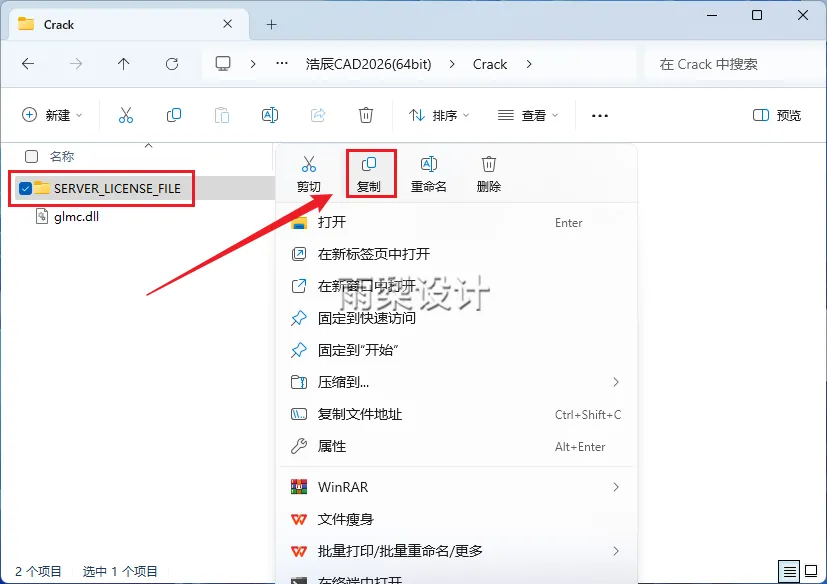Image resolution: width=827 pixels, height=584 pixels.
Task: Select 在终端中打开 at menu bottom
Action: click(456, 578)
